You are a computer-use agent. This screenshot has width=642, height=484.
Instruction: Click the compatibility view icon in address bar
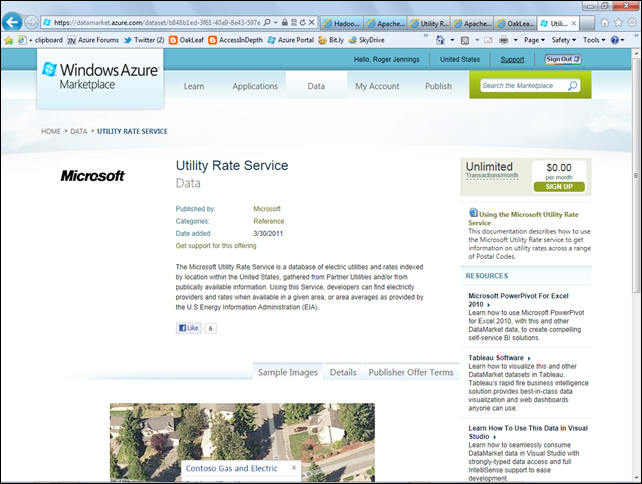[294, 23]
